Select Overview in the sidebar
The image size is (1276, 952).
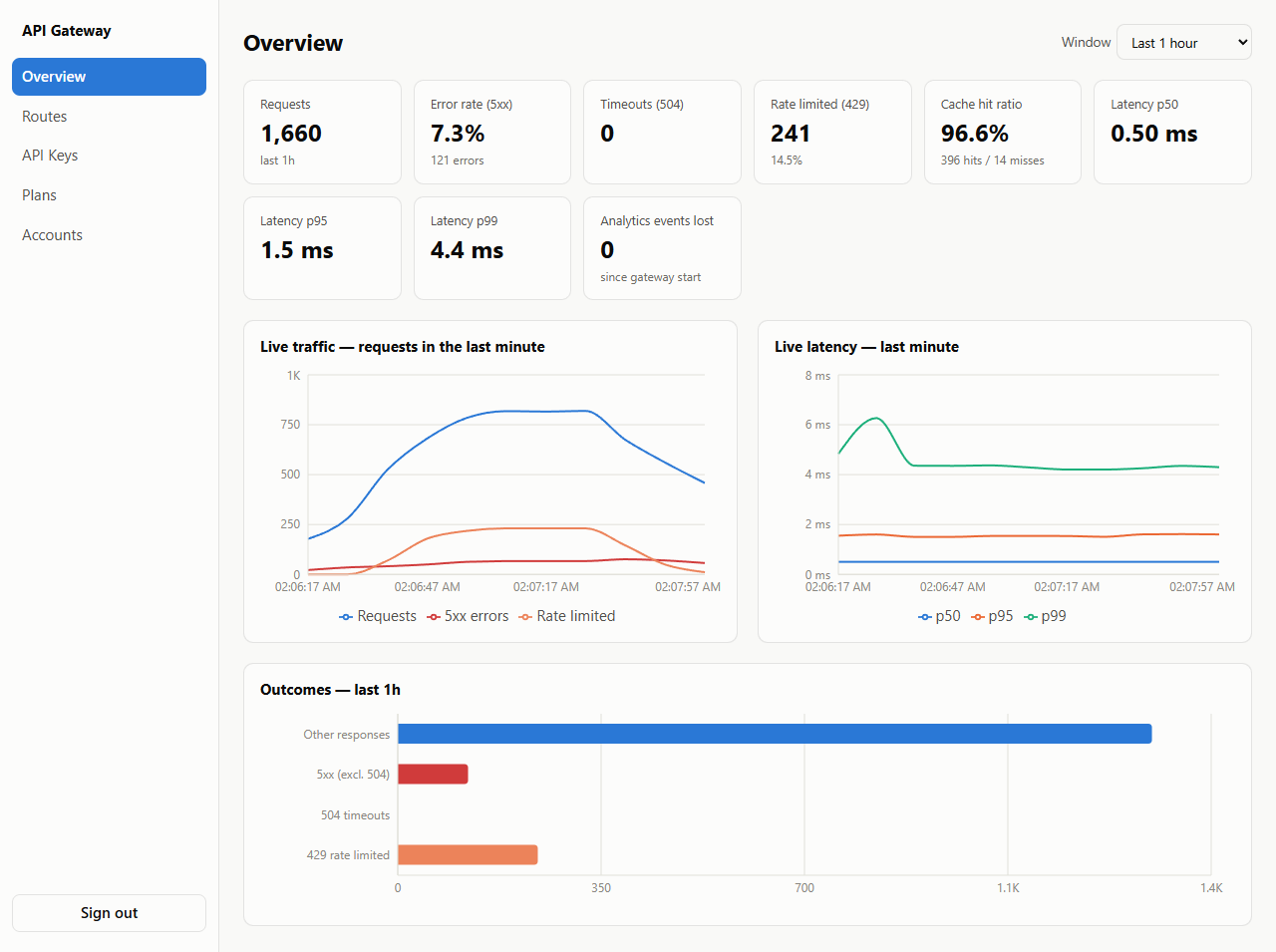coord(109,77)
